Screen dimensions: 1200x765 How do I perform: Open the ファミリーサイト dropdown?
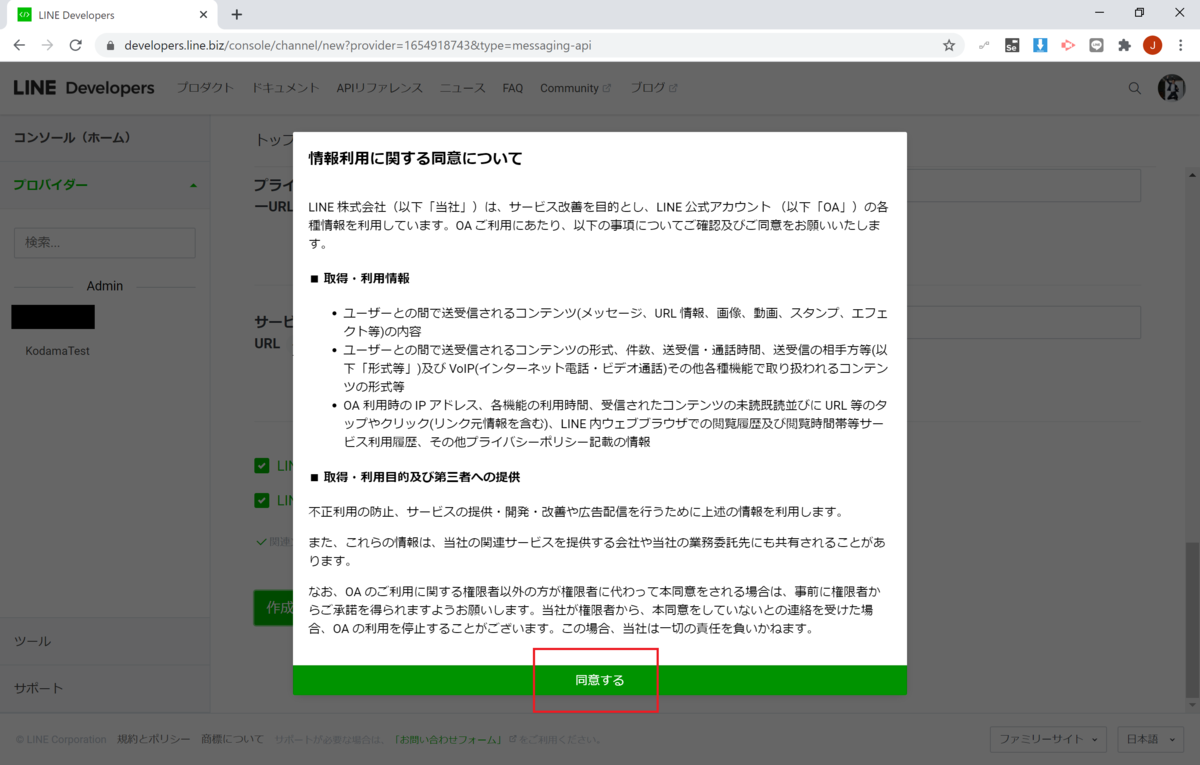(1048, 739)
